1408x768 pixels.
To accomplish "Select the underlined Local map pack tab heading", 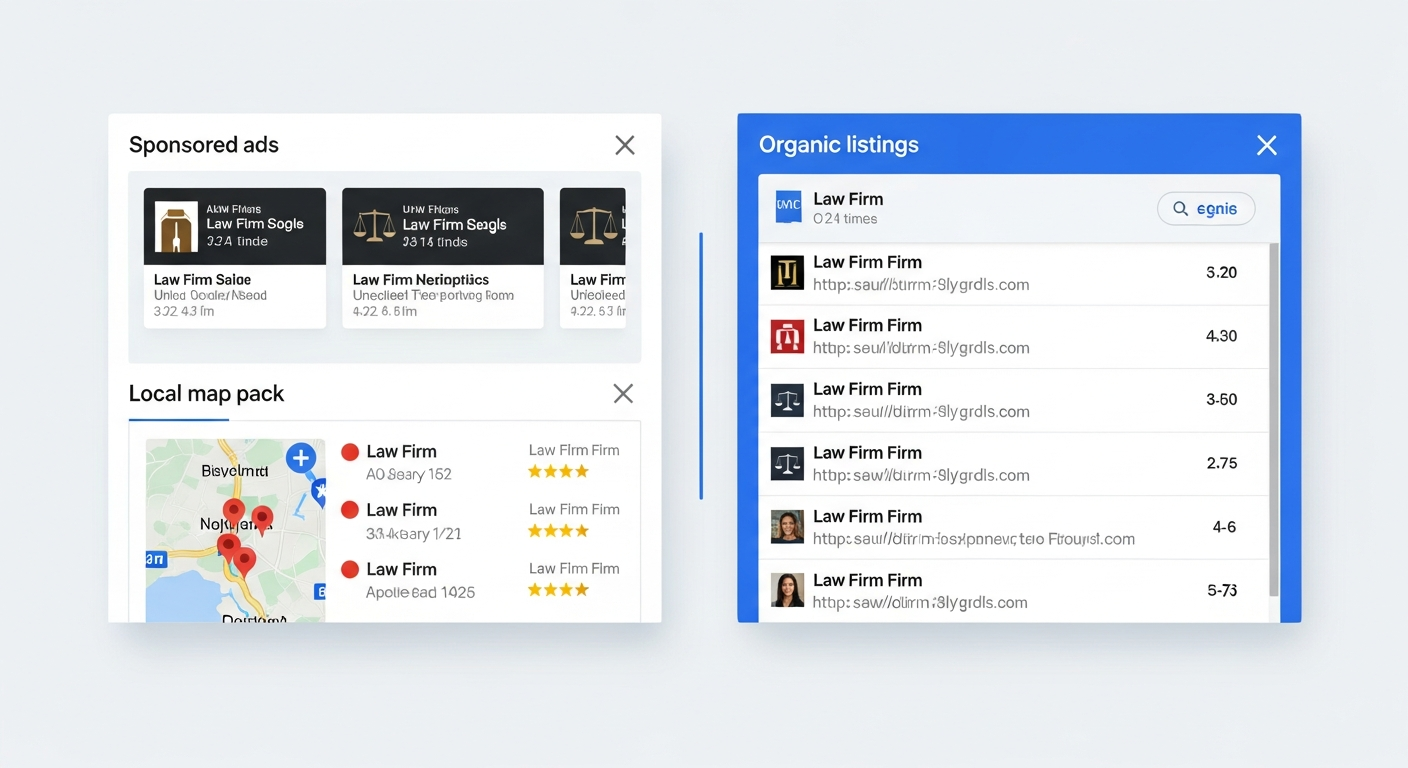I will tap(206, 394).
